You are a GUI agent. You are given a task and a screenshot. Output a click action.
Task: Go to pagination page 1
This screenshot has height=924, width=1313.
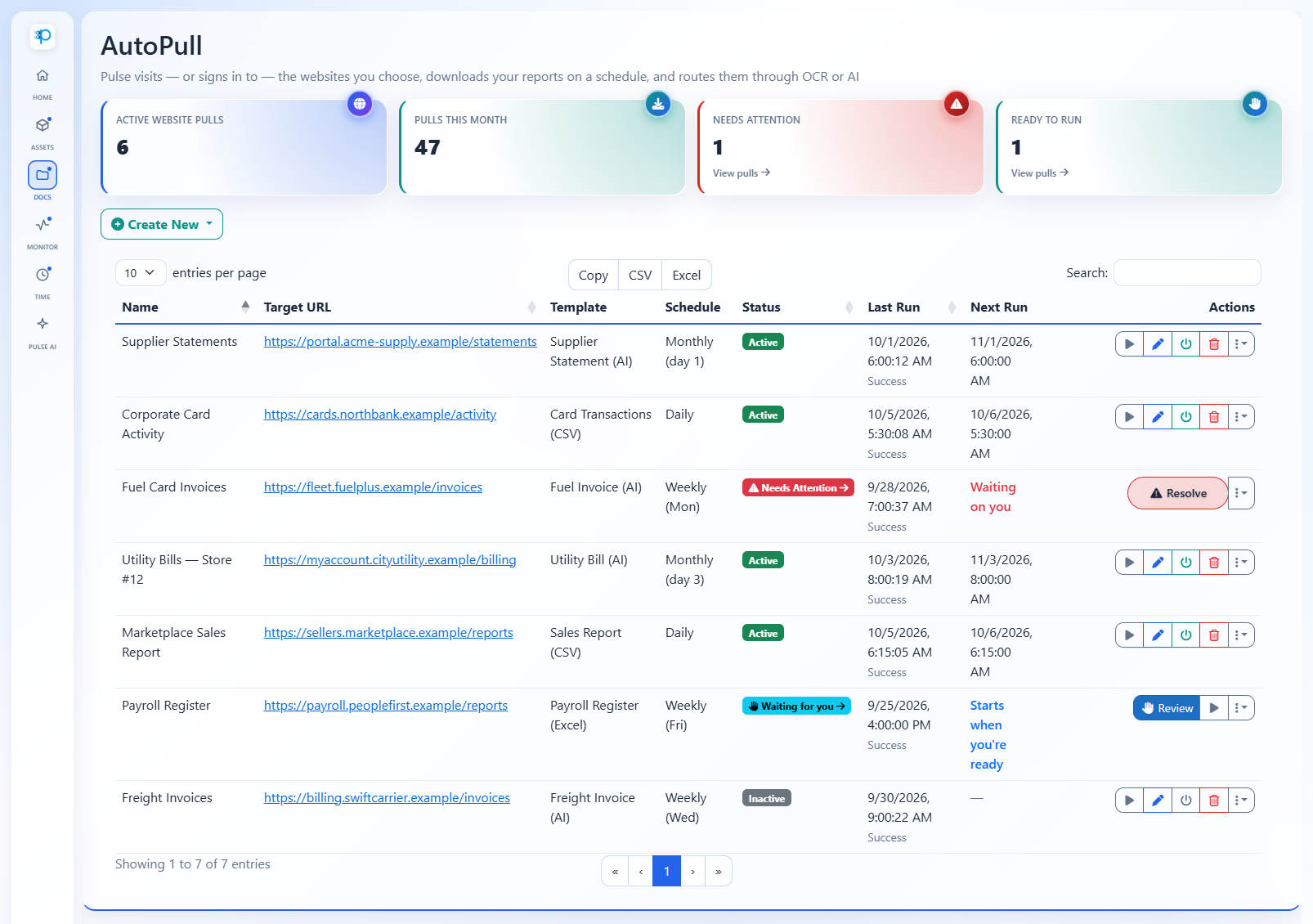click(666, 872)
